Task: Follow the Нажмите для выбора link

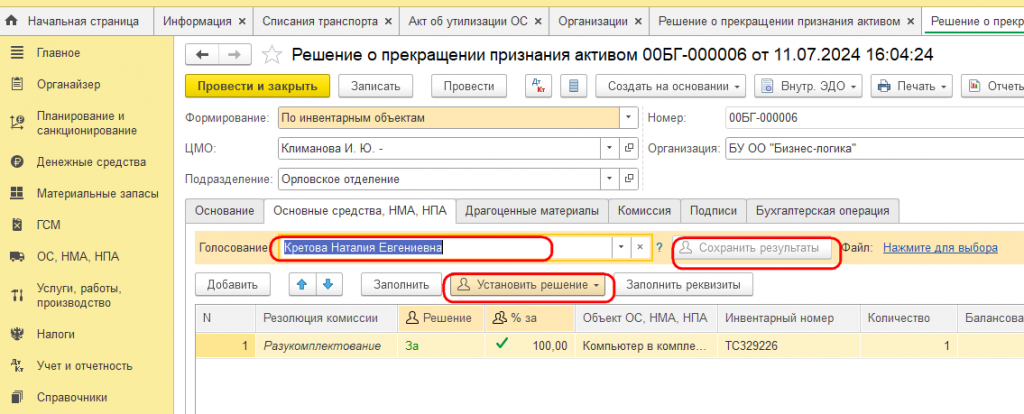Action: tap(940, 248)
